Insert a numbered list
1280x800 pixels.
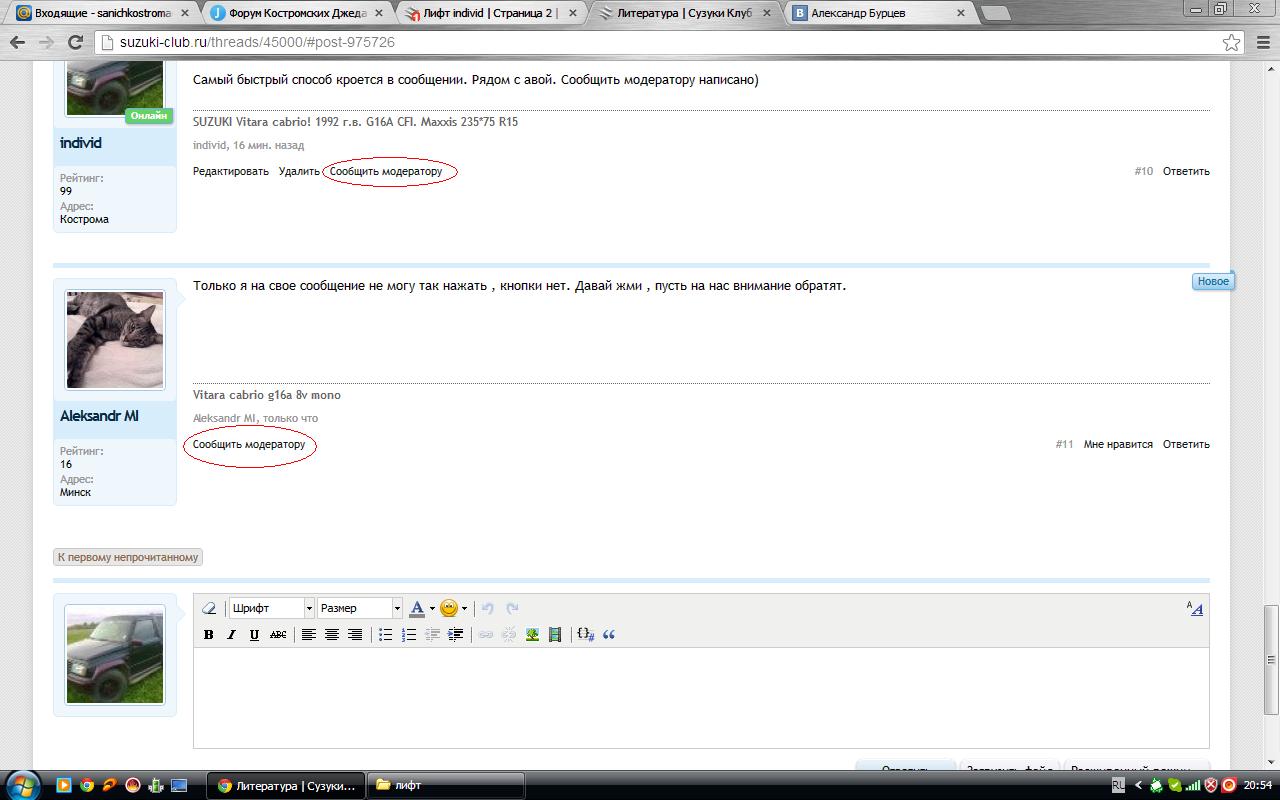[408, 634]
